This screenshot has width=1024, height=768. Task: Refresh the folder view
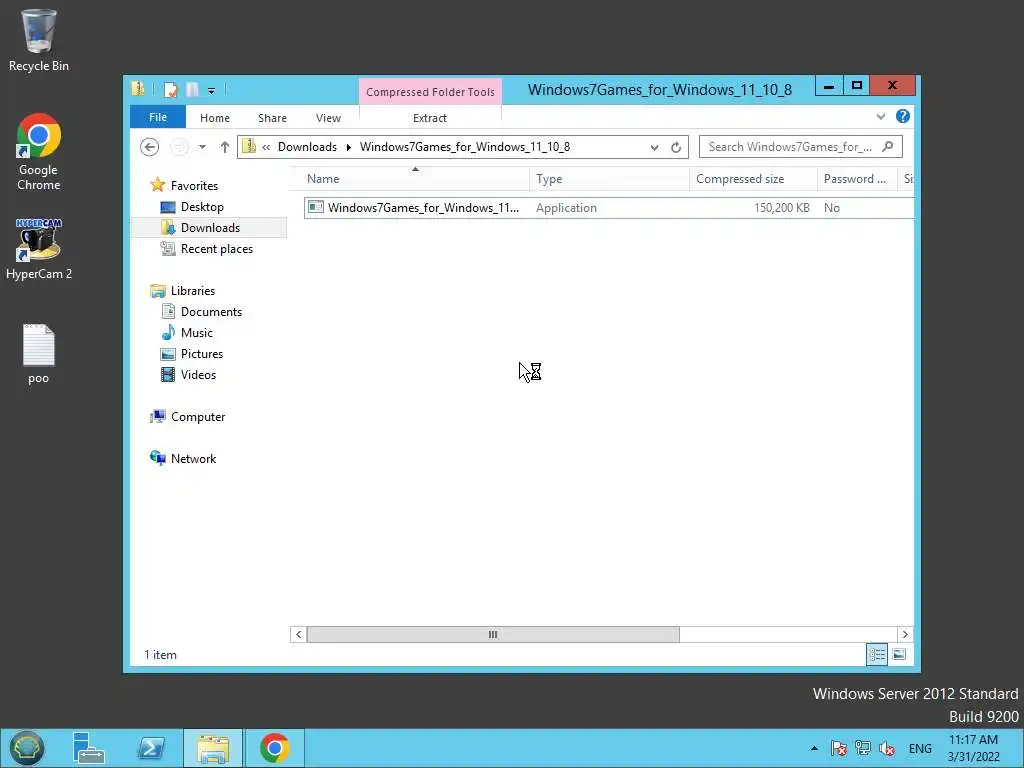pyautogui.click(x=676, y=148)
